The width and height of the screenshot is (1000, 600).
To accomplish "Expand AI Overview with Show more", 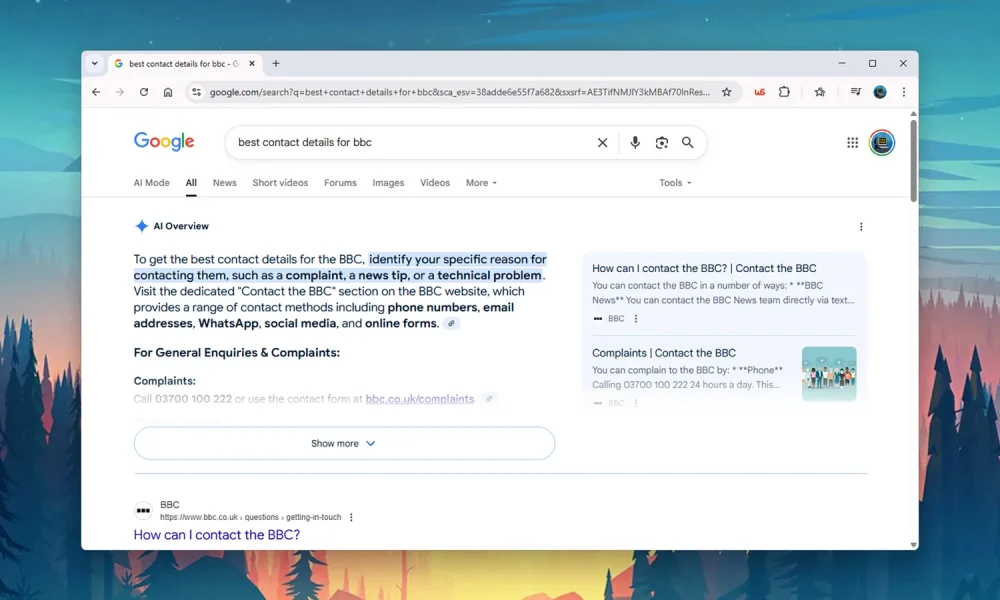I will pyautogui.click(x=344, y=443).
